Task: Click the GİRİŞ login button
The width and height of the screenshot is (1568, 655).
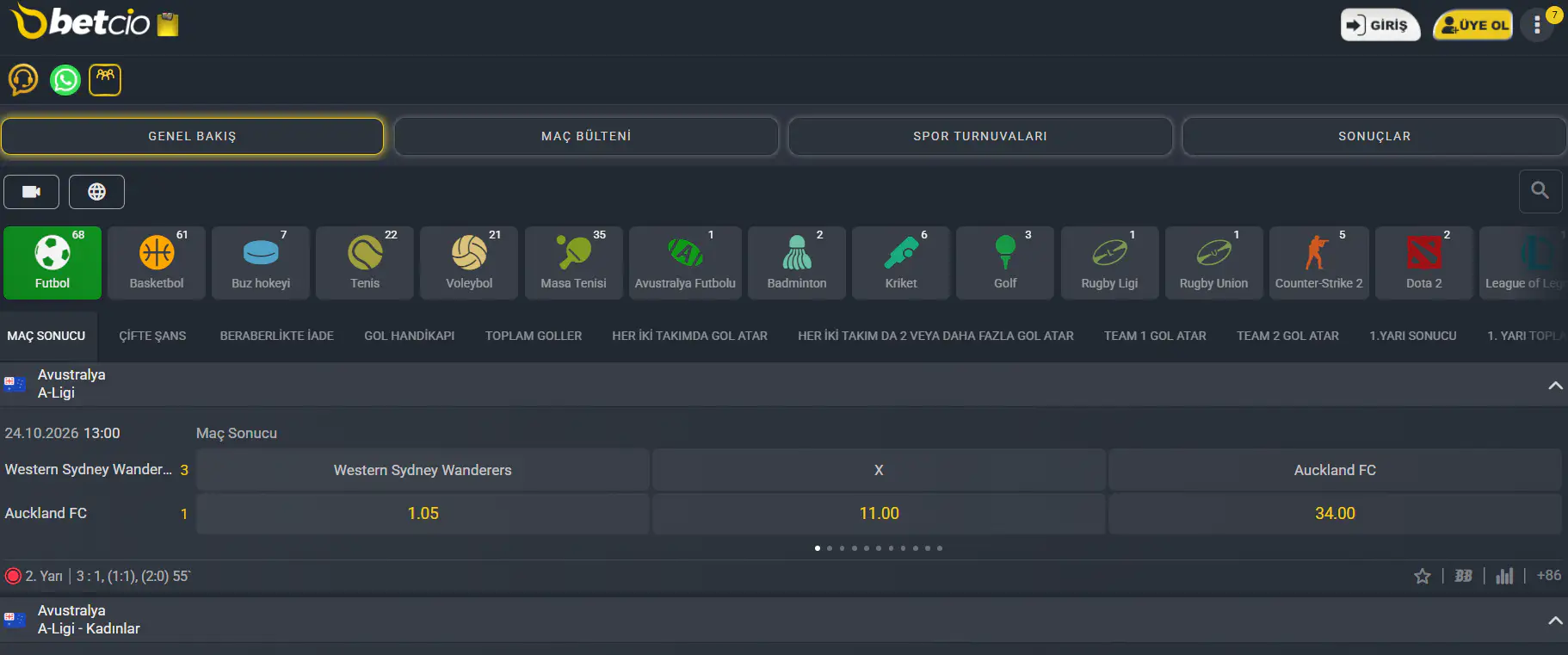Action: pos(1380,25)
